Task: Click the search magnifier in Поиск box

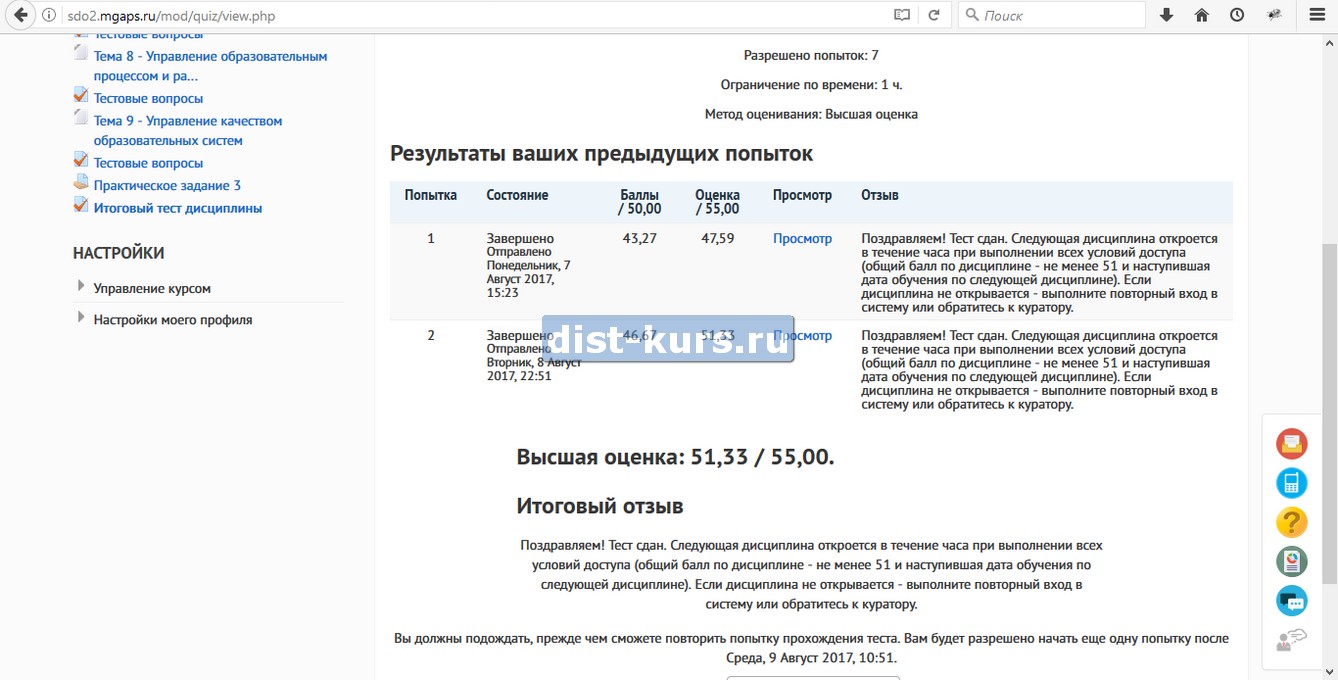Action: click(971, 16)
